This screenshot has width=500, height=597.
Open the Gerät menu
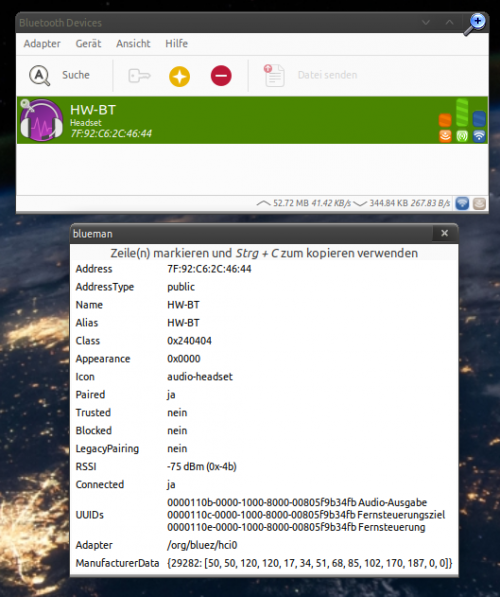point(88,44)
